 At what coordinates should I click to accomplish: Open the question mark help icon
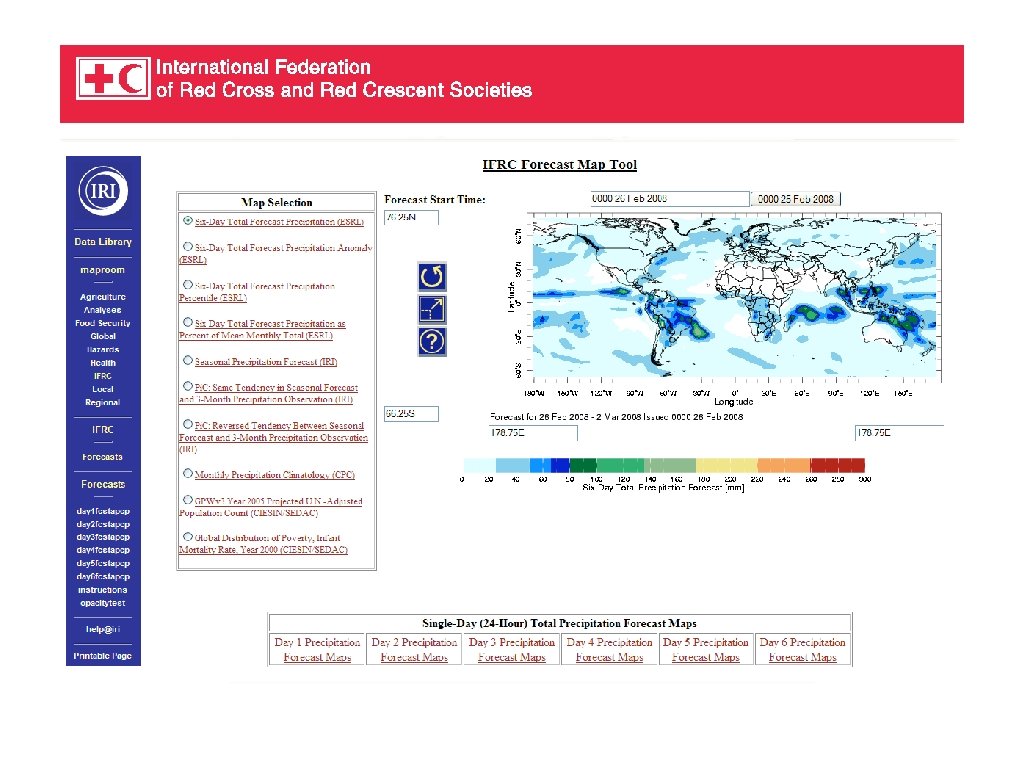[432, 342]
